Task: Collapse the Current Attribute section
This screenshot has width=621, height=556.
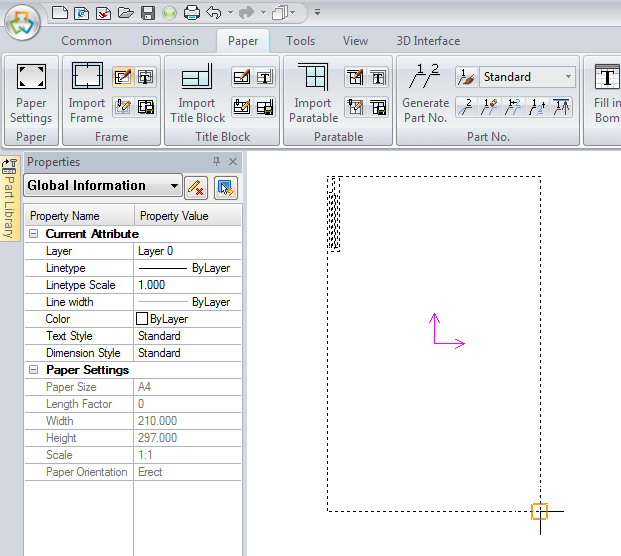Action: point(34,234)
